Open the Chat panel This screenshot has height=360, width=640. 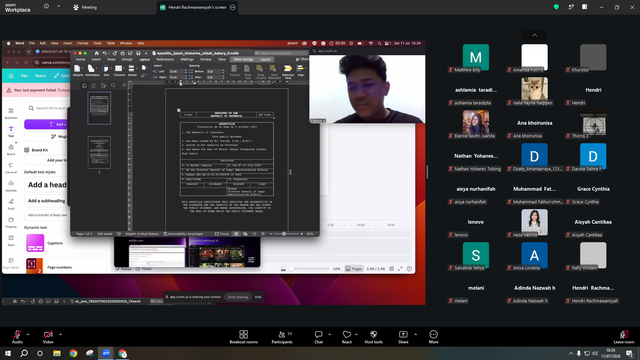coord(318,337)
